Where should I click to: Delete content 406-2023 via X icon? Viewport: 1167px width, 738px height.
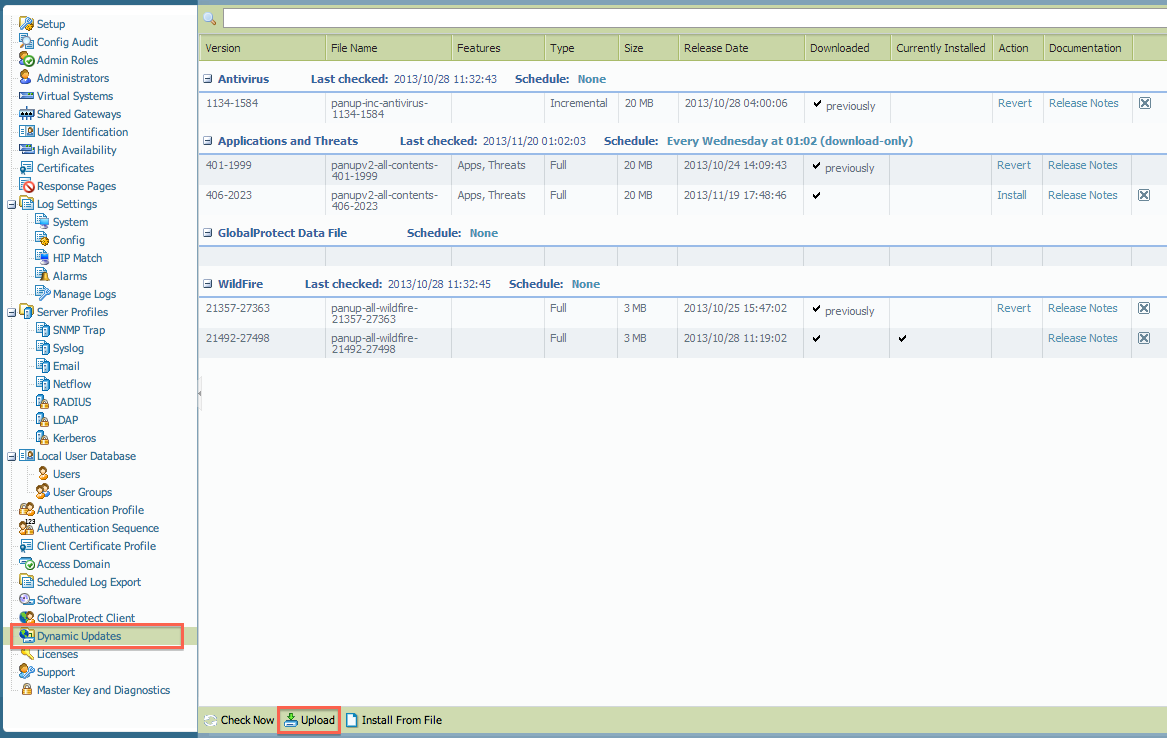[1144, 195]
